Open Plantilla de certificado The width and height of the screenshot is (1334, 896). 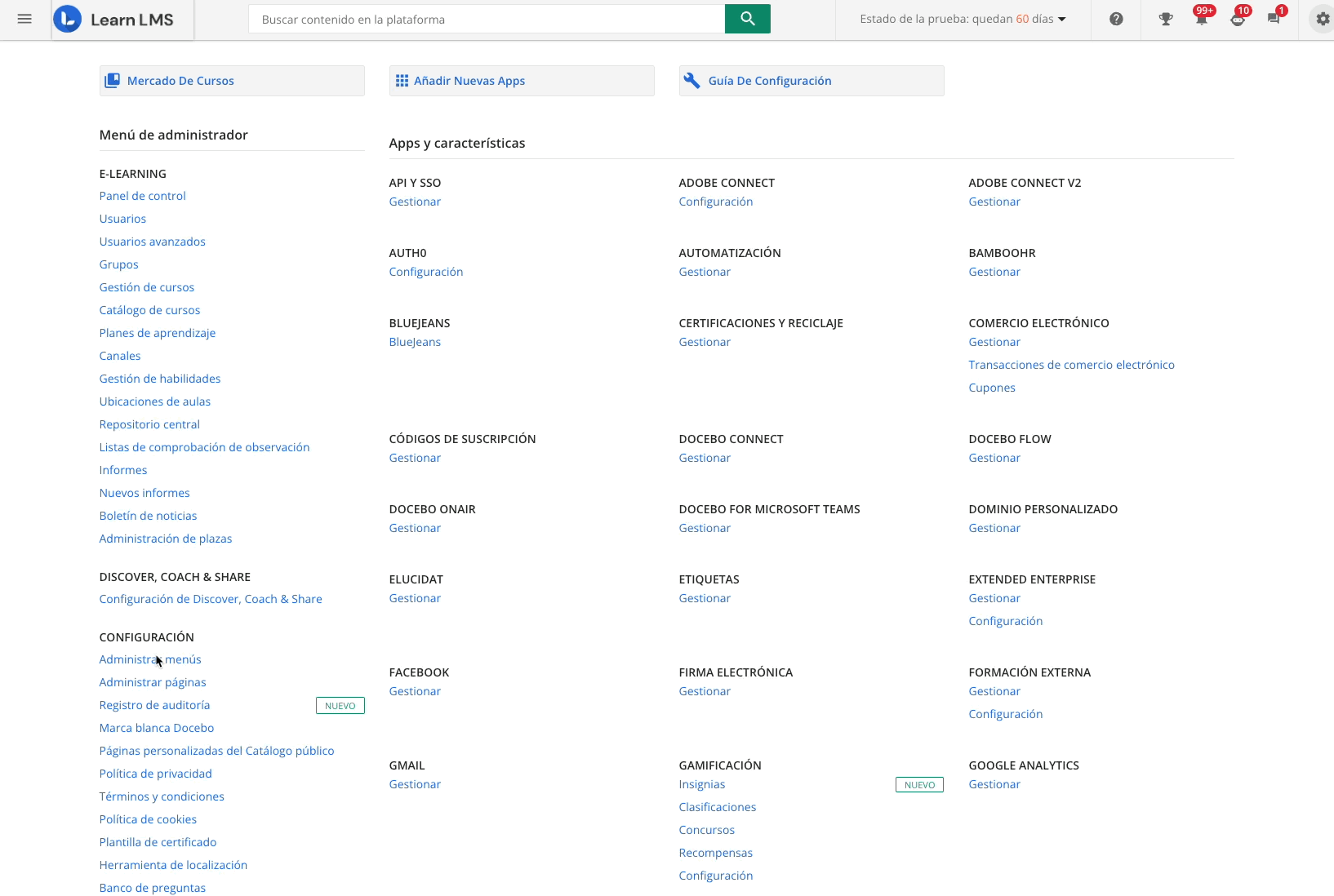tap(158, 842)
